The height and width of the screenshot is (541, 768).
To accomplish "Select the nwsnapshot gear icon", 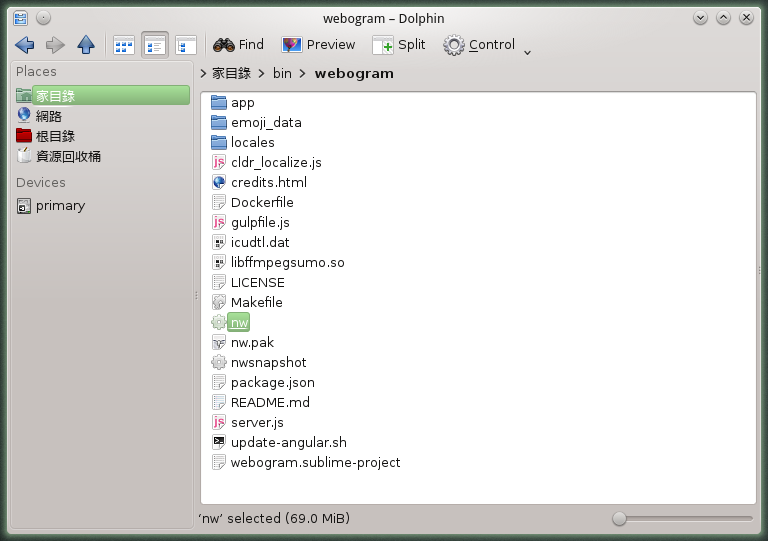I will point(218,362).
